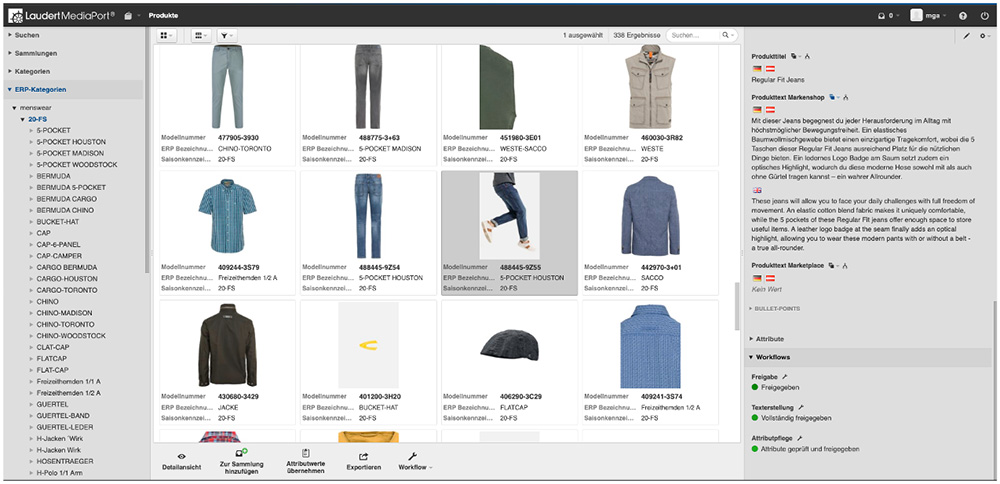Select the German flag under Produkttitel
The width and height of the screenshot is (1000, 484).
757,68
